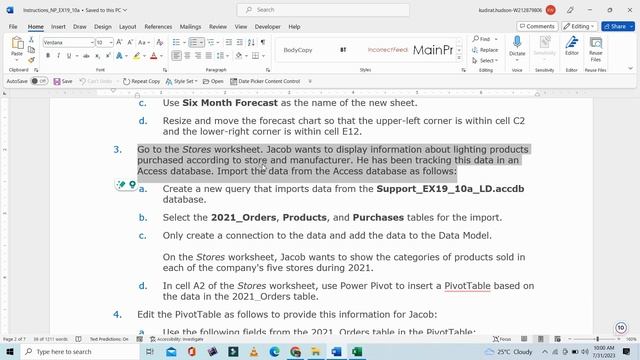Open the font size dropdown

point(111,42)
